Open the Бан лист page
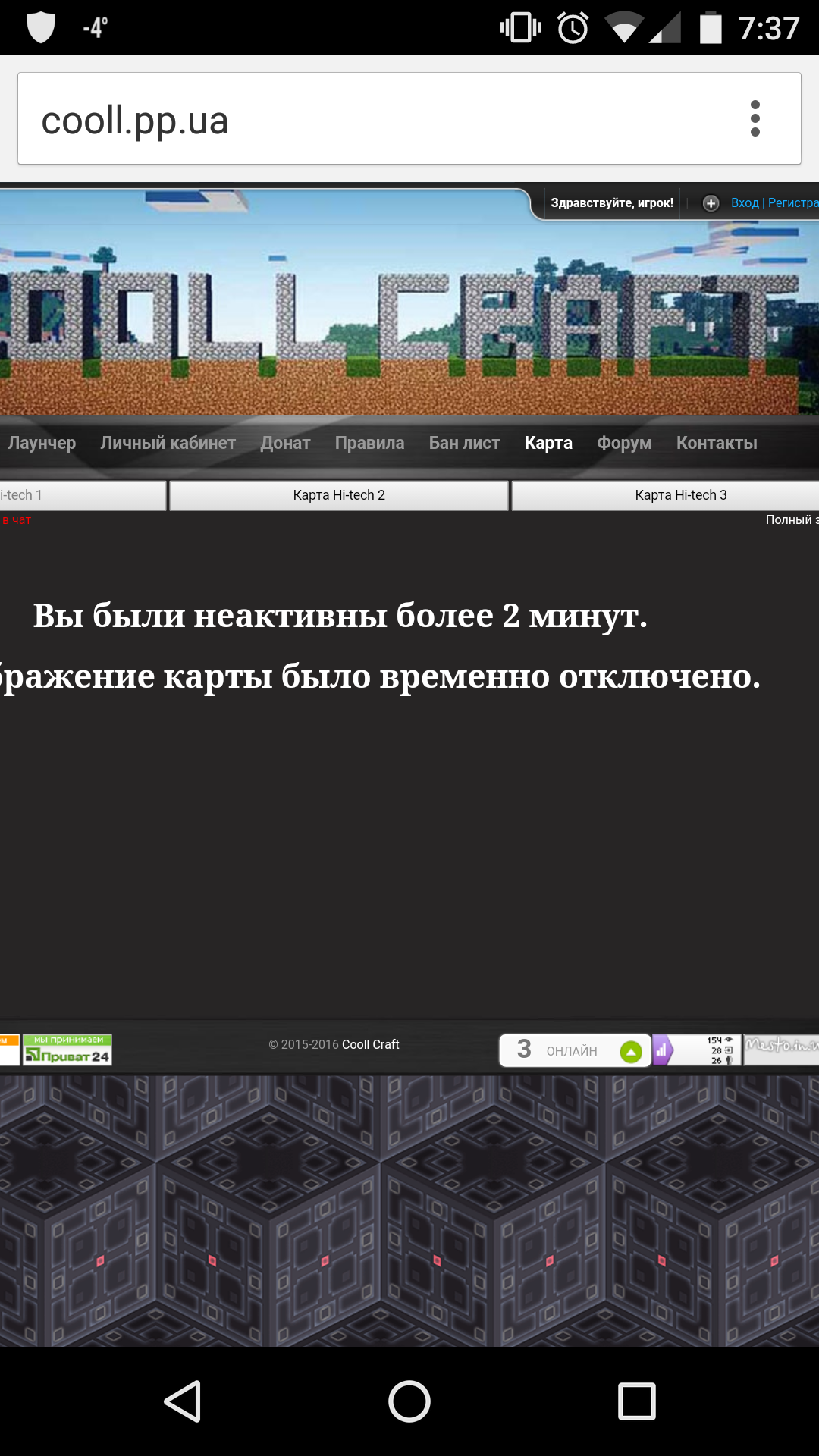 (x=464, y=443)
